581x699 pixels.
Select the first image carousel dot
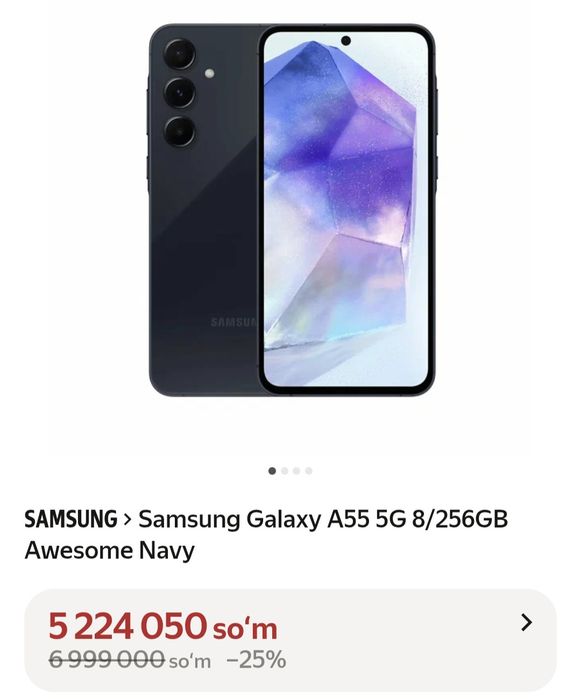coord(272,471)
